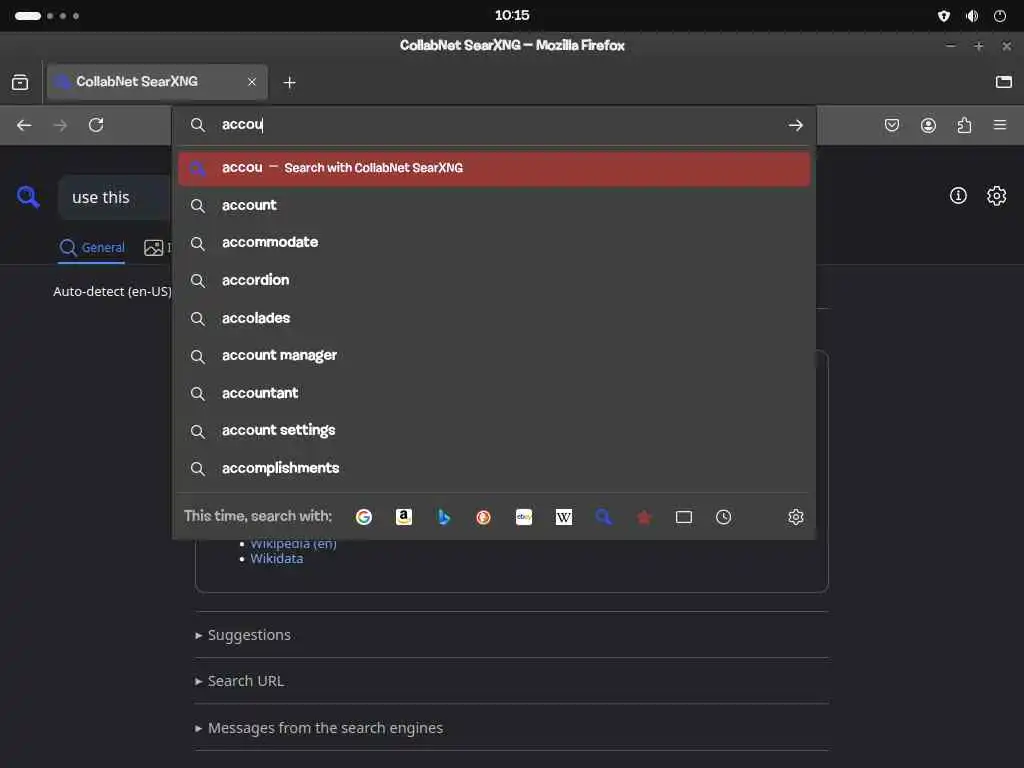Click the SearXNG "use this" search box
This screenshot has height=768, width=1024.
click(116, 197)
